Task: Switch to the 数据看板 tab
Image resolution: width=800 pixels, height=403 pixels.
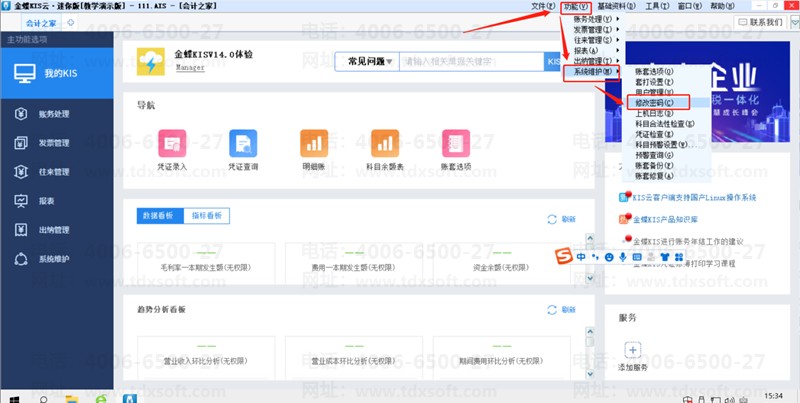Action: [x=160, y=216]
